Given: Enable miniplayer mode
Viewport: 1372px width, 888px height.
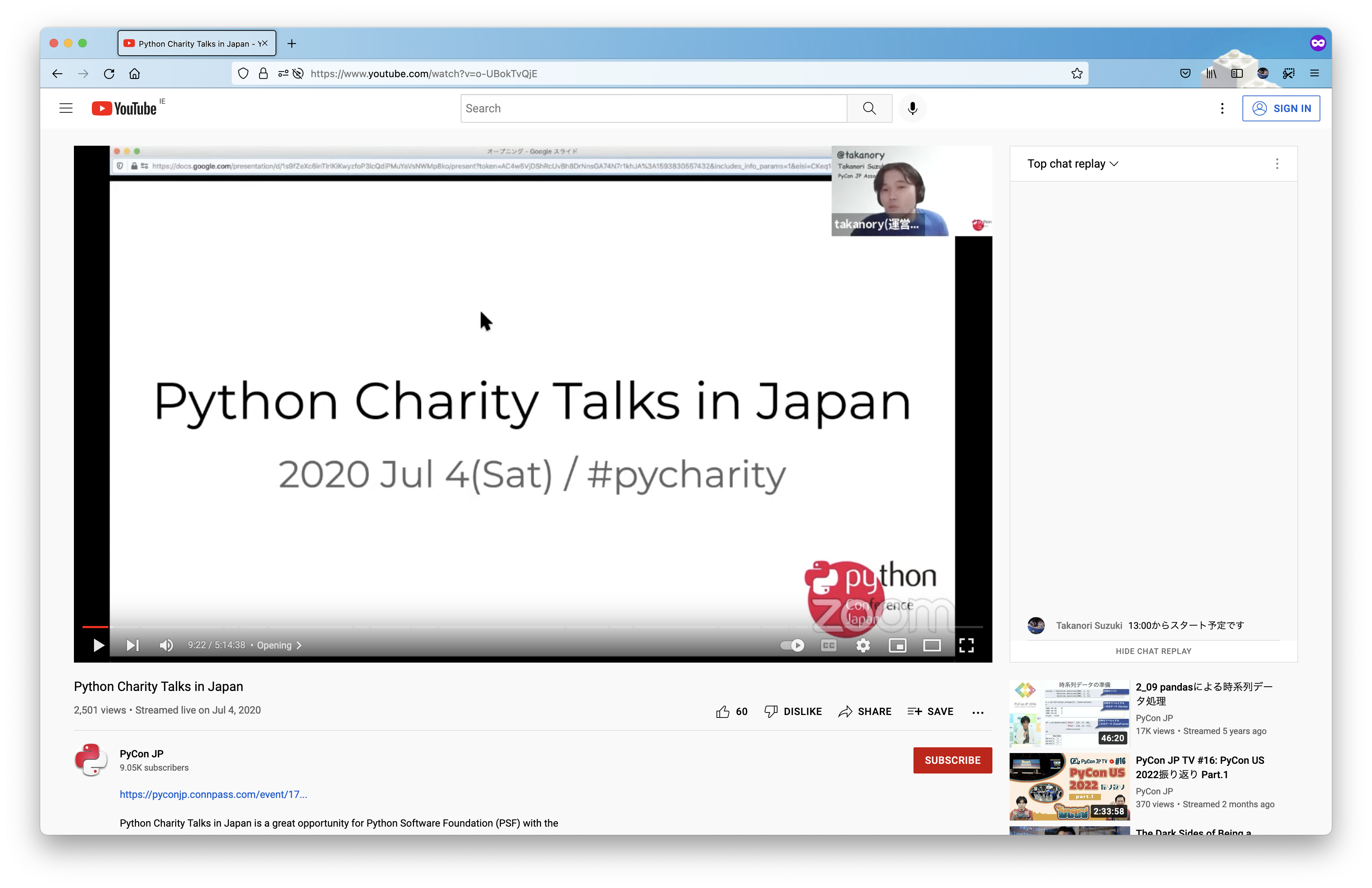Looking at the screenshot, I should tap(897, 645).
